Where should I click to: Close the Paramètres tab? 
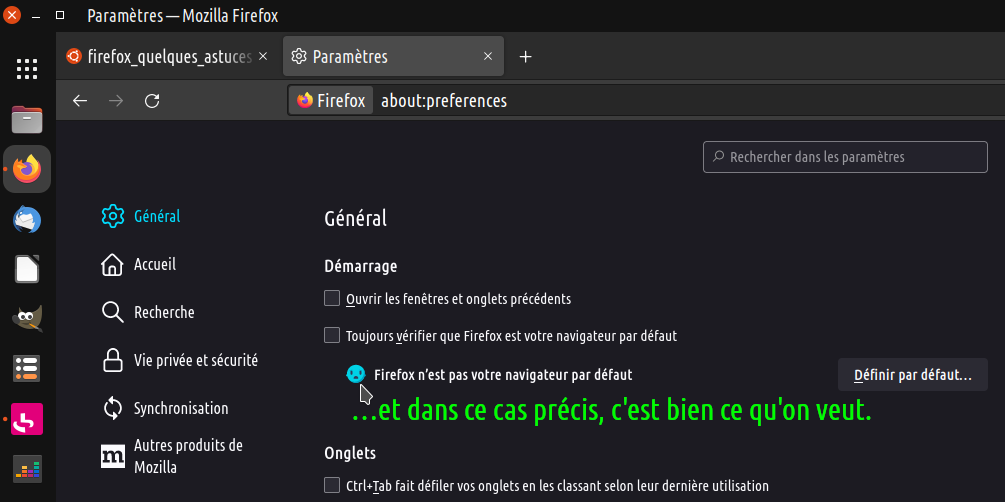488,56
